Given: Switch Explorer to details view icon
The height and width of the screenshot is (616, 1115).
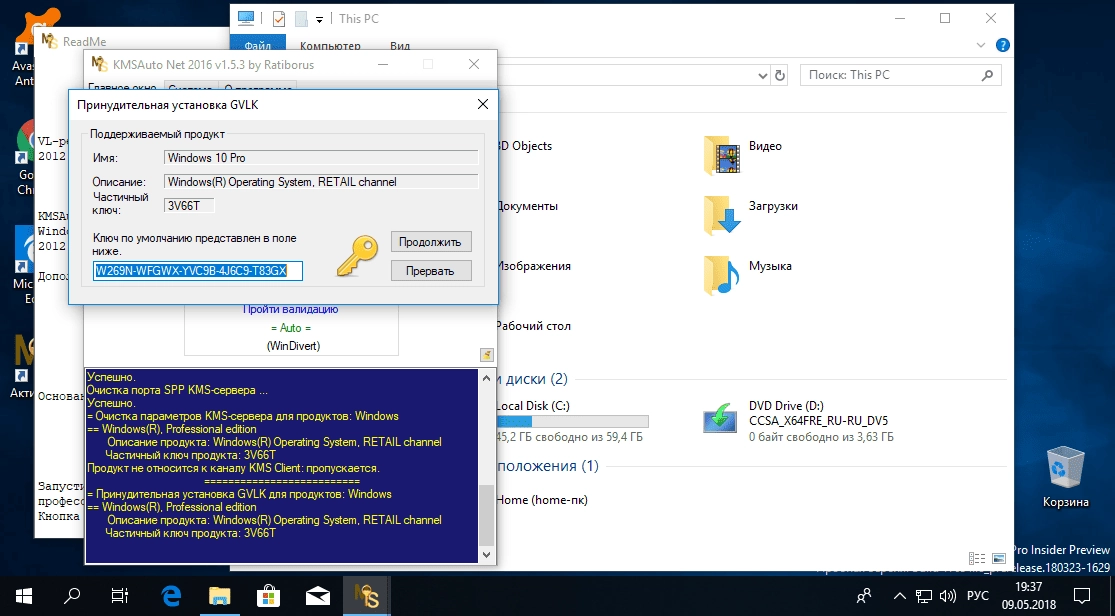Looking at the screenshot, I should point(977,559).
